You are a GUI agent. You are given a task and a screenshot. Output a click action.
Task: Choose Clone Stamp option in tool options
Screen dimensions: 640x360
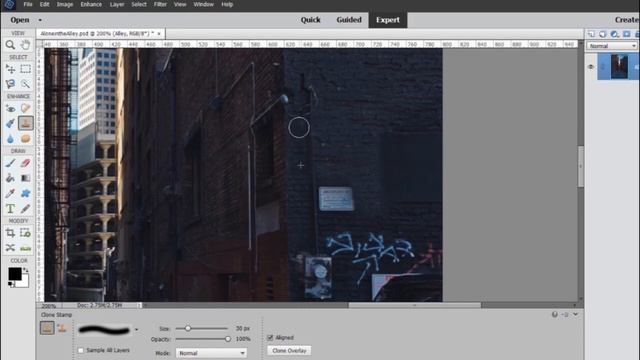47,328
